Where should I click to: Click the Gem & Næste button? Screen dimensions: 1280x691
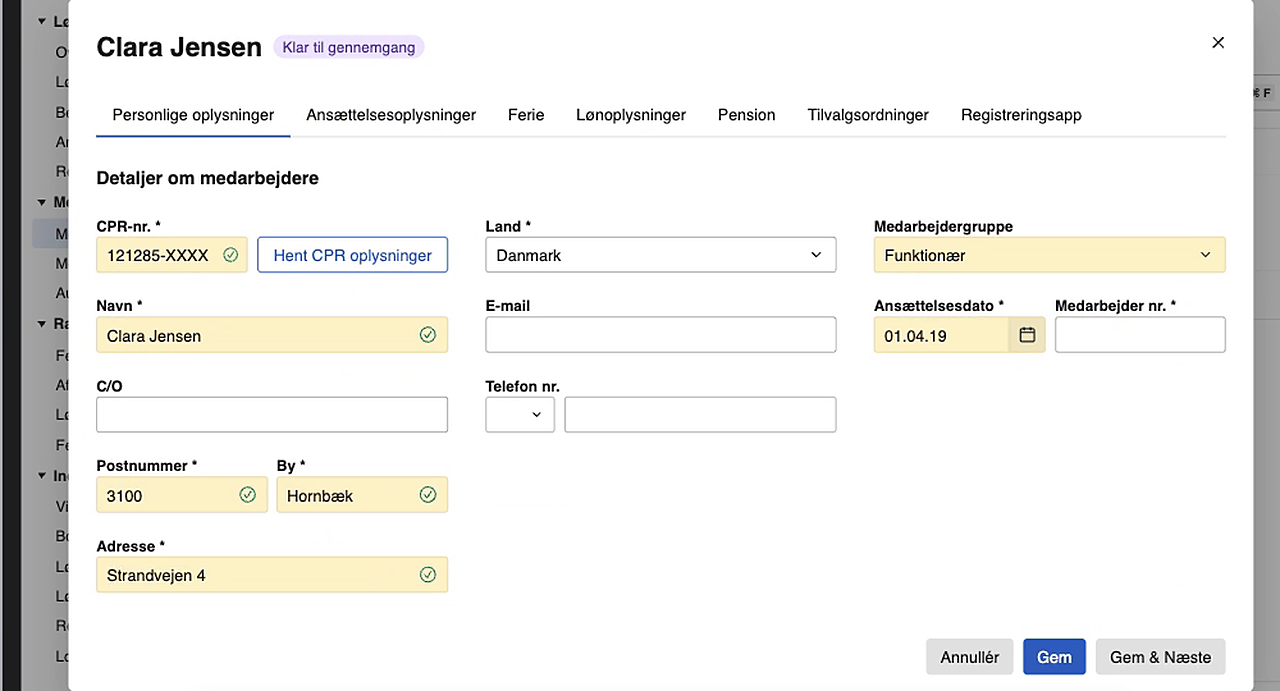[x=1160, y=657]
